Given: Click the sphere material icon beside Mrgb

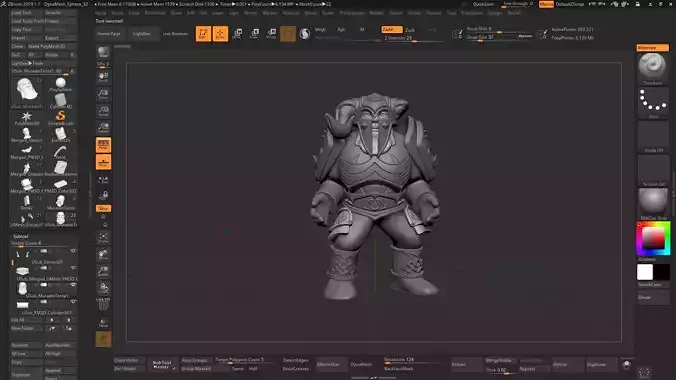Looking at the screenshot, I should pyautogui.click(x=305, y=34).
